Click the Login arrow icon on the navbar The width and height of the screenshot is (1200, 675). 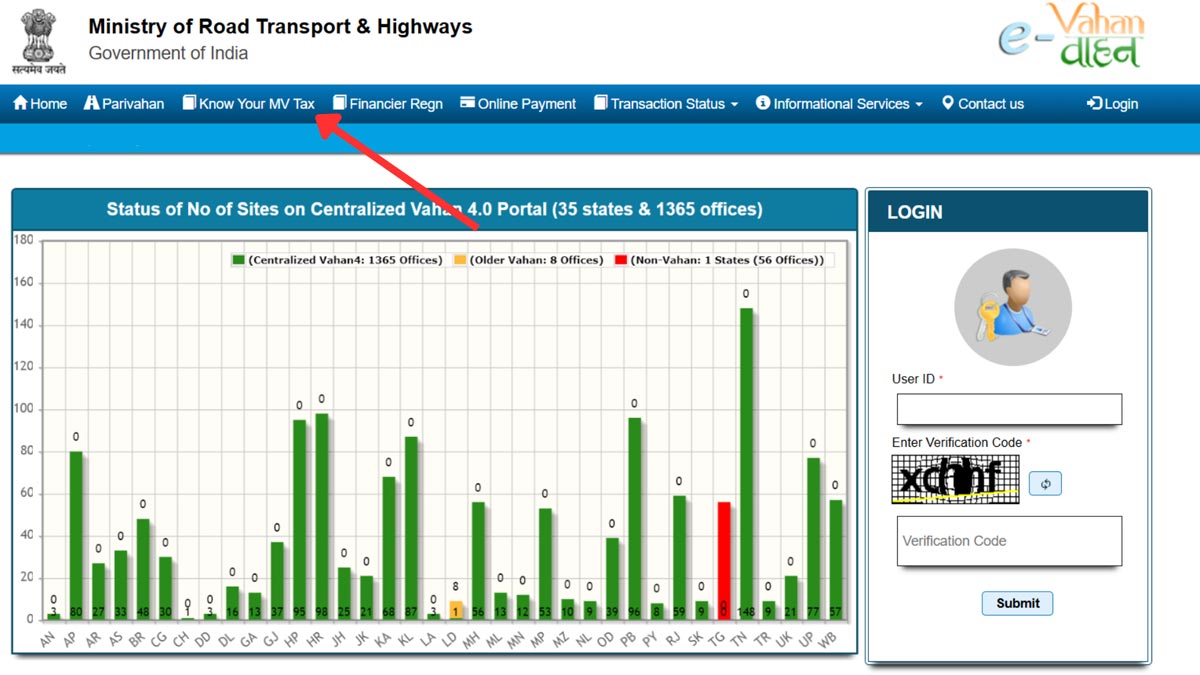click(1093, 103)
